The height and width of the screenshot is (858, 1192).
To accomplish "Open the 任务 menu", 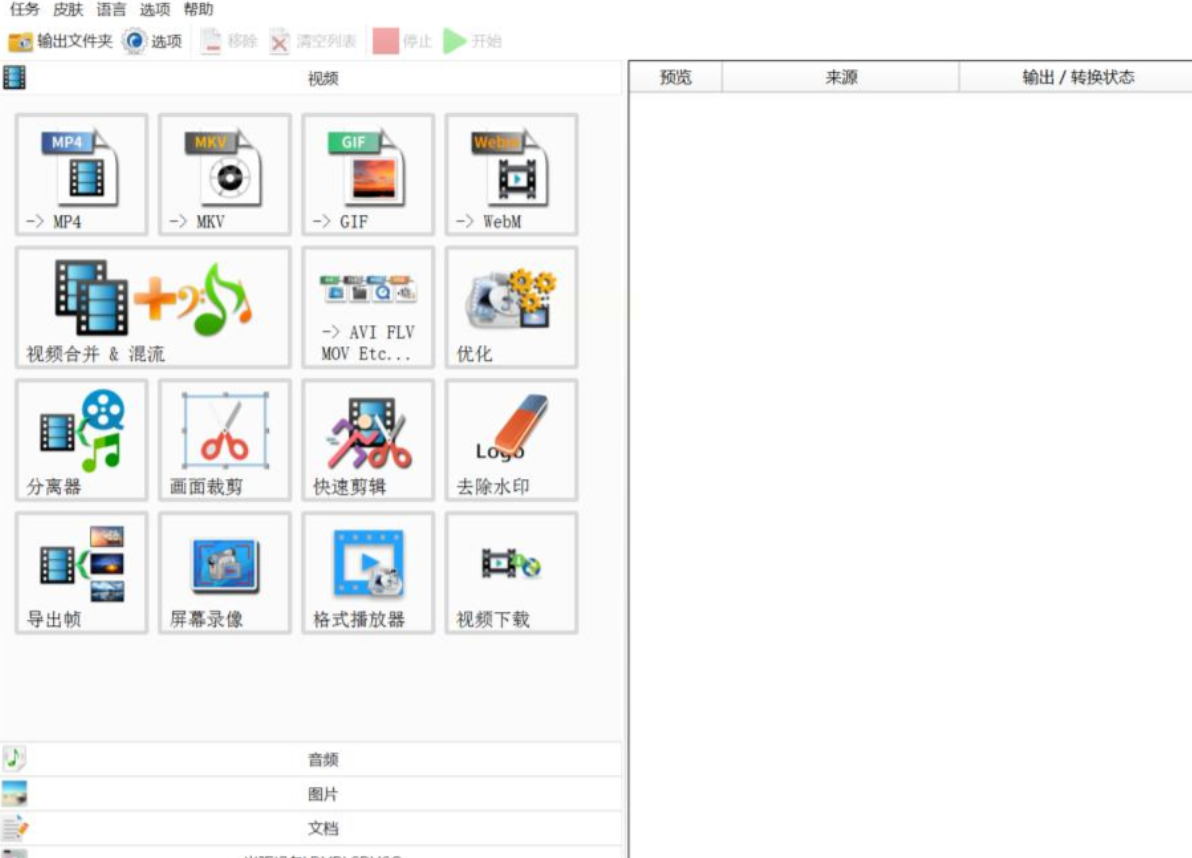I will (x=24, y=9).
